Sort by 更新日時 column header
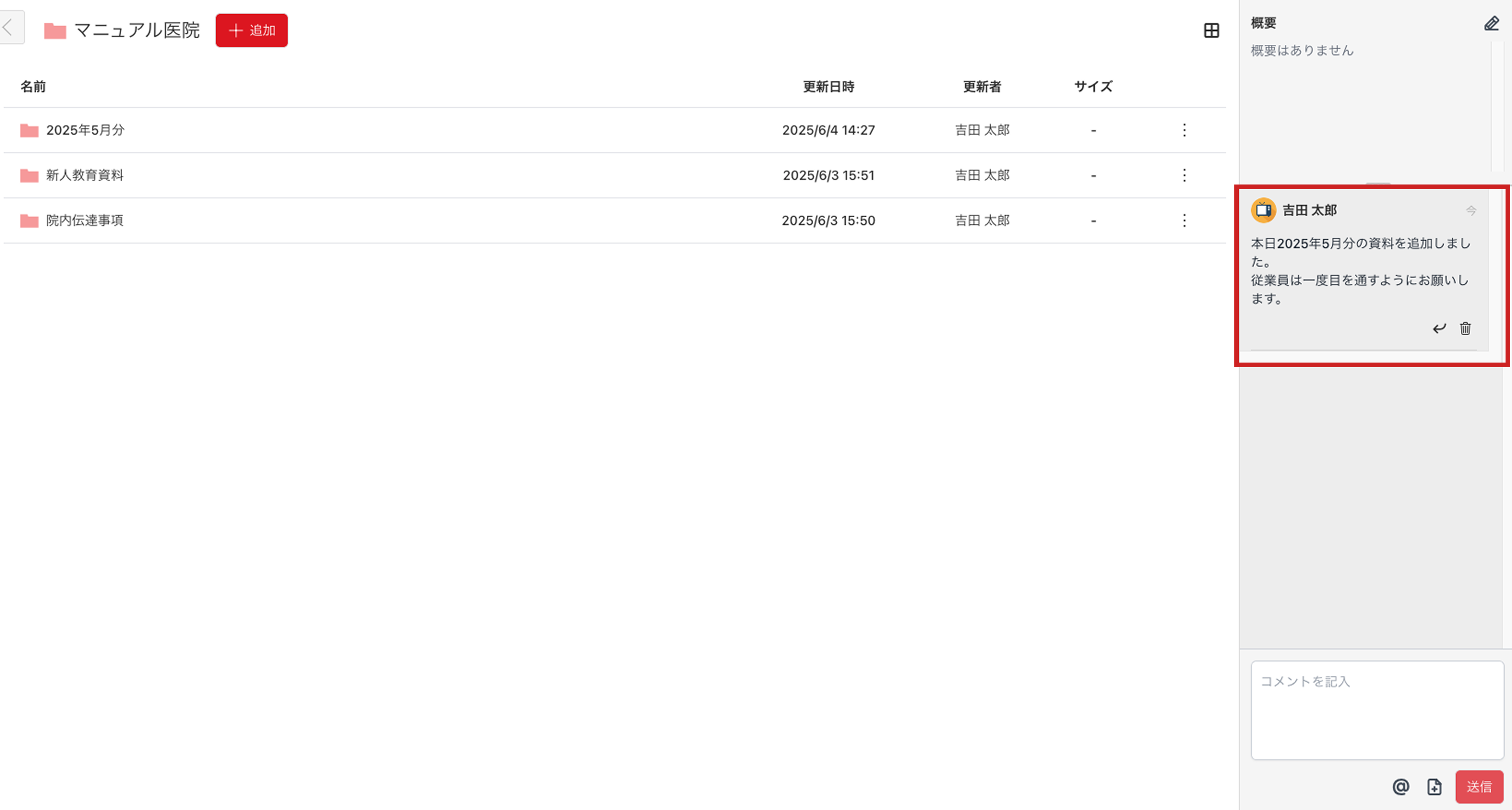This screenshot has height=810, width=1512. [828, 86]
